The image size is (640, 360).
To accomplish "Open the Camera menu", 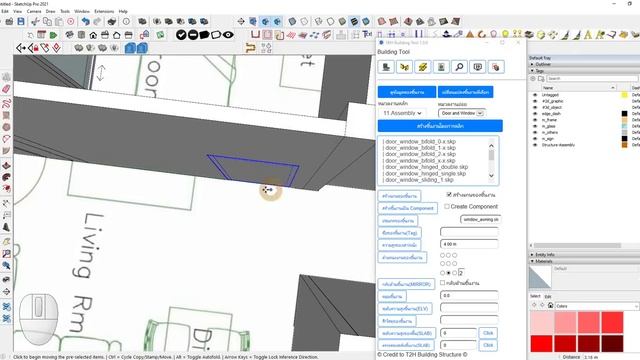I will 34,11.
